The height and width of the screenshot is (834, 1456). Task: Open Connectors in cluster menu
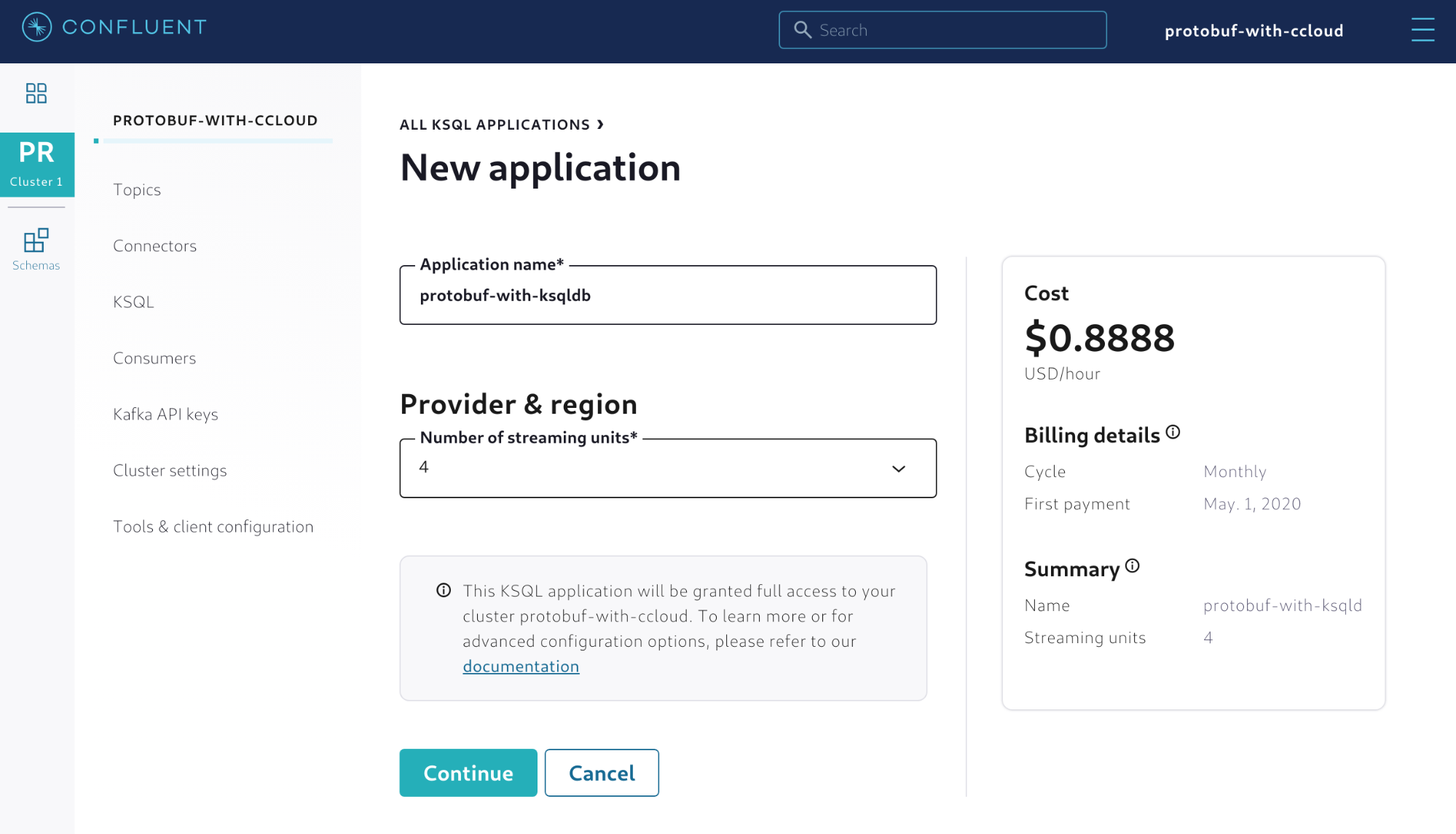point(155,246)
